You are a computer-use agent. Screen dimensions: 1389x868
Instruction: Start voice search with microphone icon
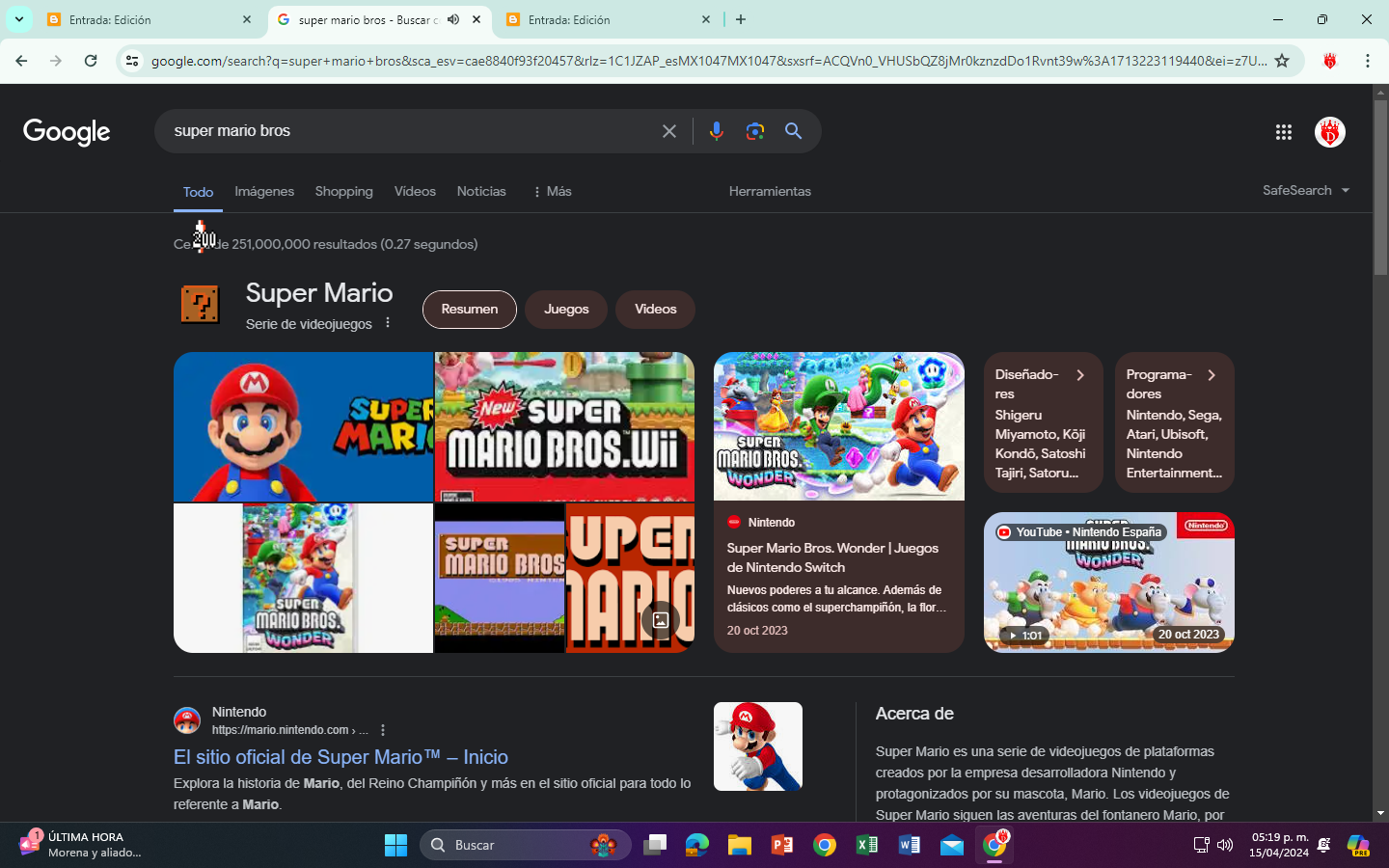click(x=716, y=131)
